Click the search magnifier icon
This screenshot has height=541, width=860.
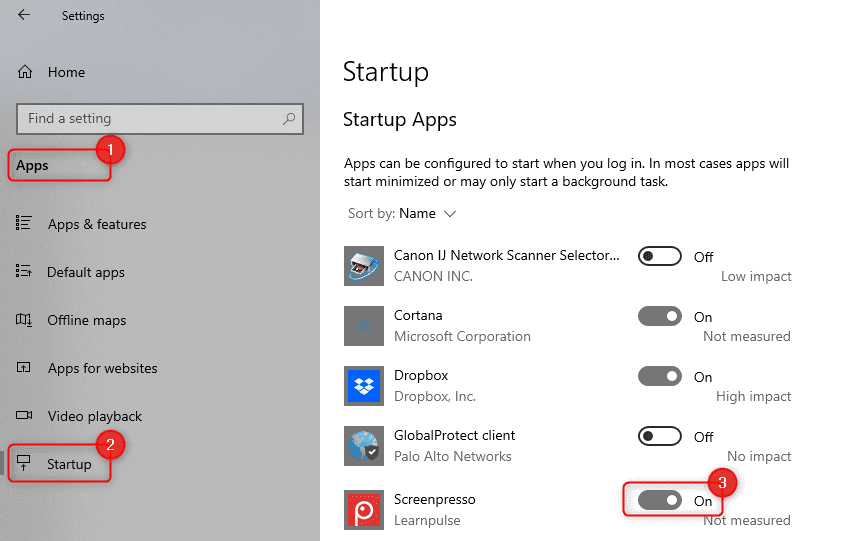point(289,119)
